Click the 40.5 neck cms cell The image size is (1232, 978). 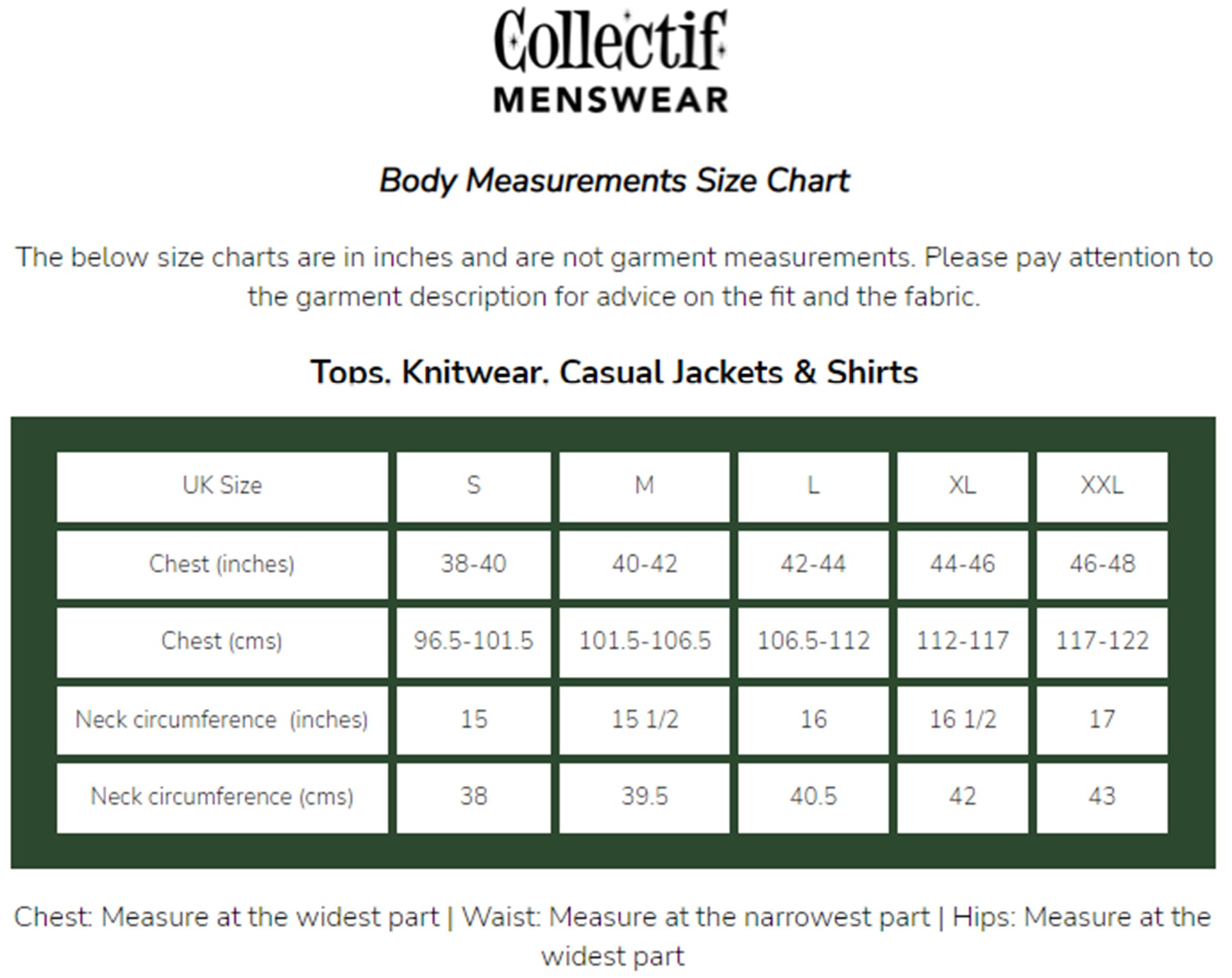pos(813,797)
